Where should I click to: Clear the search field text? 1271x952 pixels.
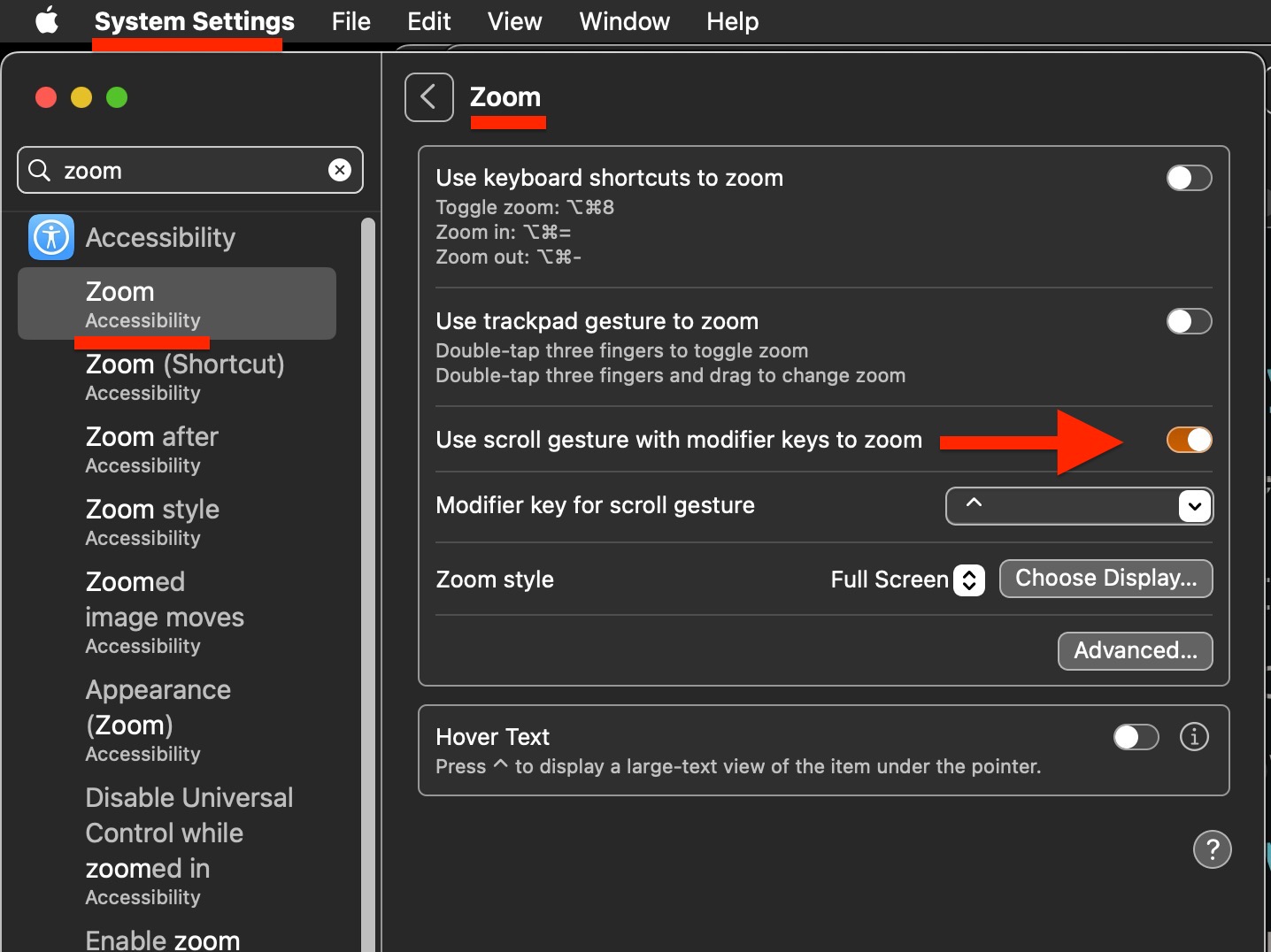[x=340, y=170]
